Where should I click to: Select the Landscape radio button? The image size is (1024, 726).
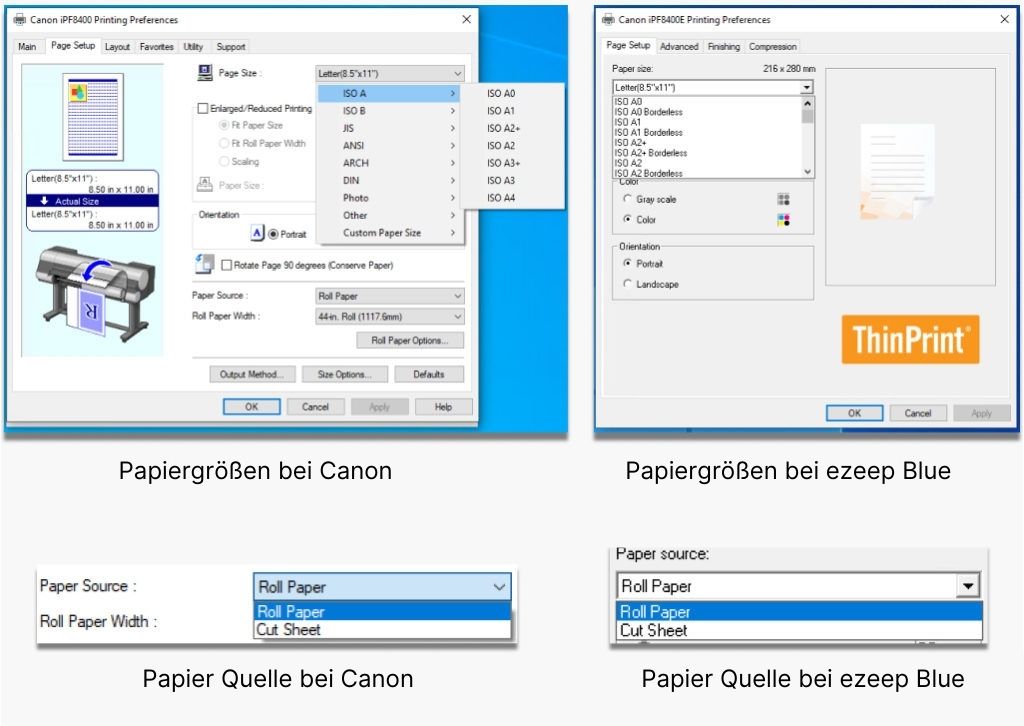point(628,284)
